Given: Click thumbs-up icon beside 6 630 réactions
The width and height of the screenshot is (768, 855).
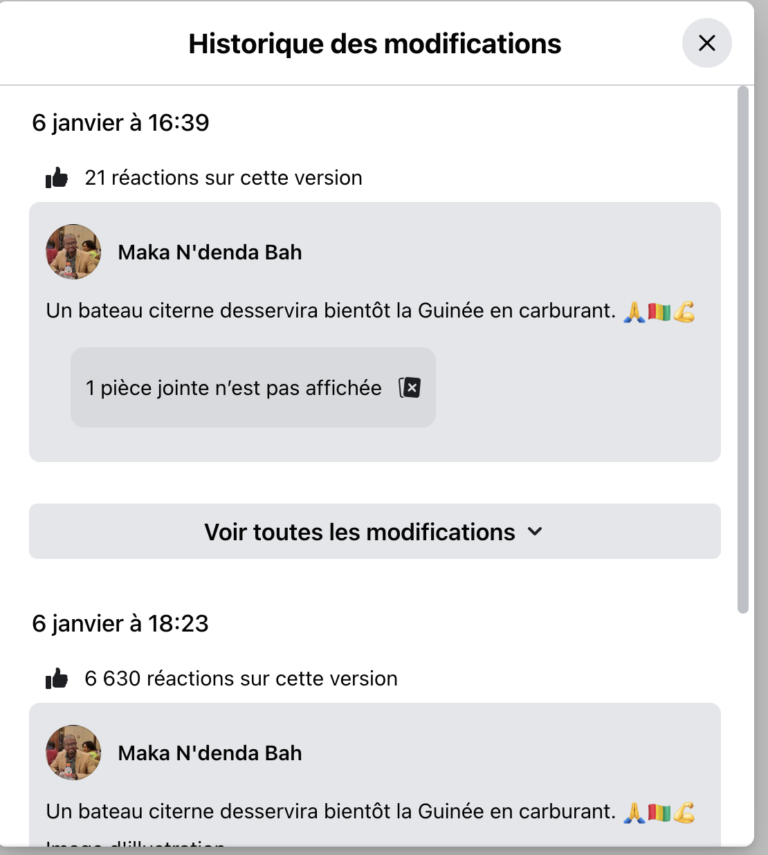Looking at the screenshot, I should 57,678.
